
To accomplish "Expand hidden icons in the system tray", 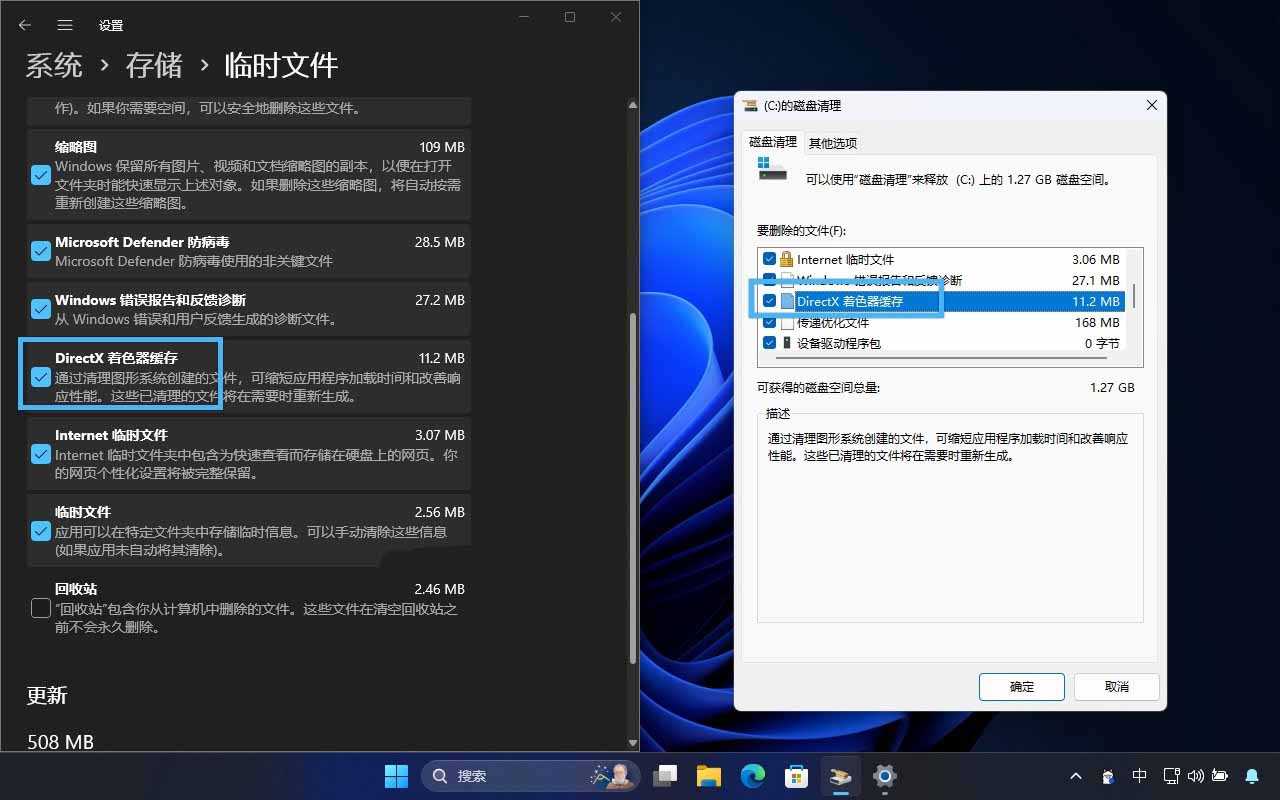I will click(x=1075, y=775).
